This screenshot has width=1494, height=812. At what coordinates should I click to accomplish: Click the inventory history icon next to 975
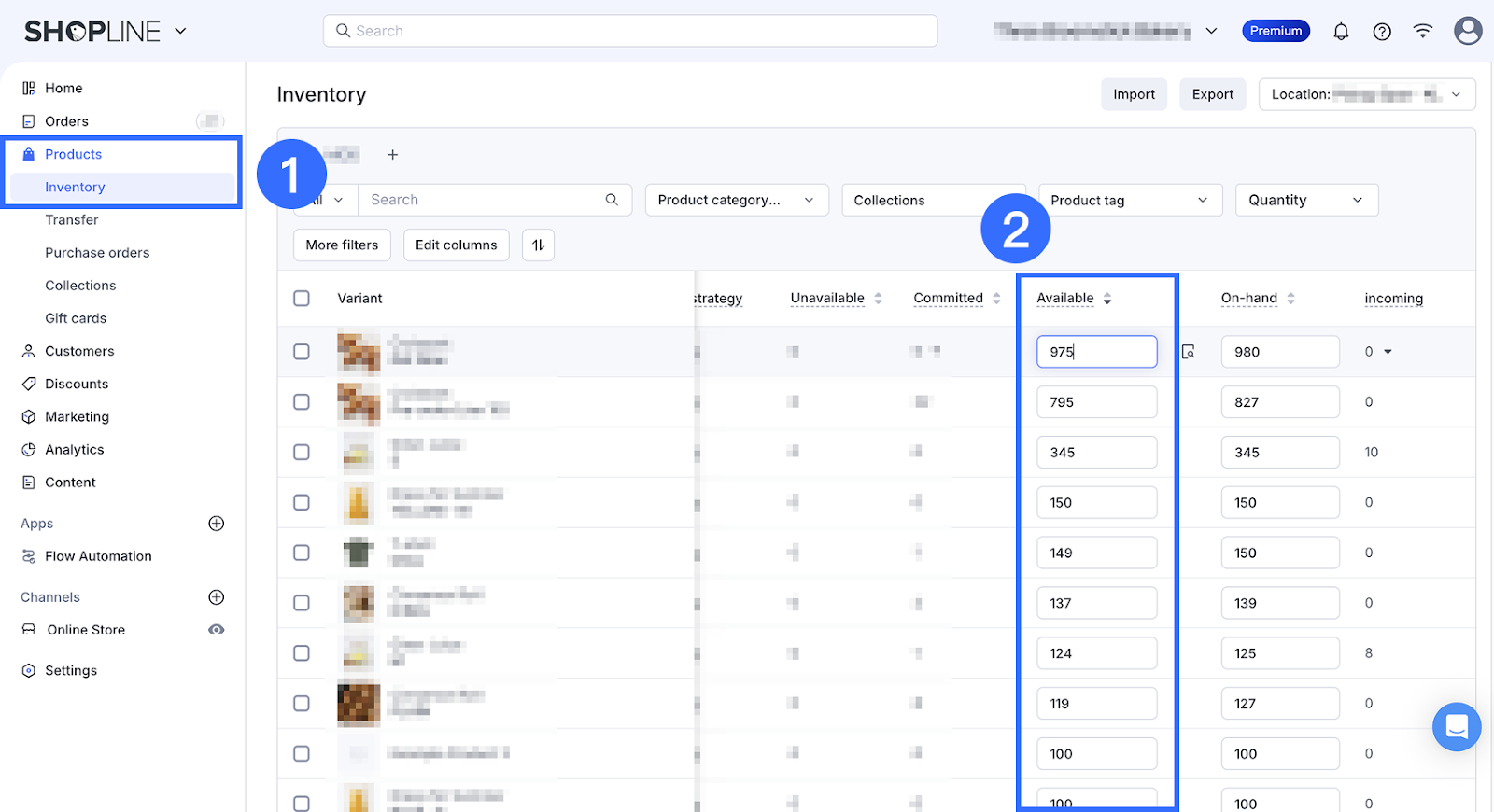point(1189,352)
